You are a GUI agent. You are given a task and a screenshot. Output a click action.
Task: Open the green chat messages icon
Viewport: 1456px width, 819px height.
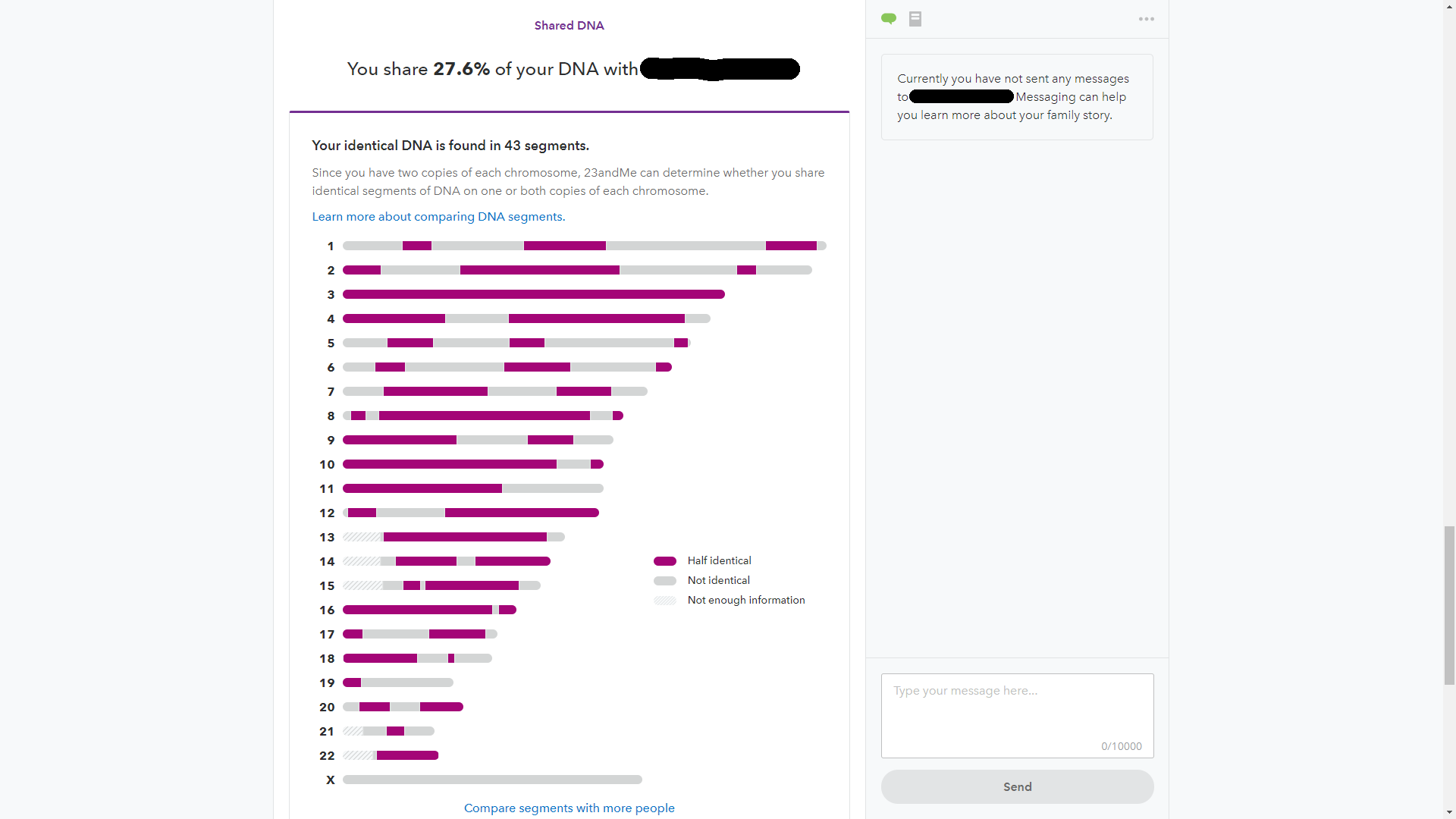tap(889, 19)
